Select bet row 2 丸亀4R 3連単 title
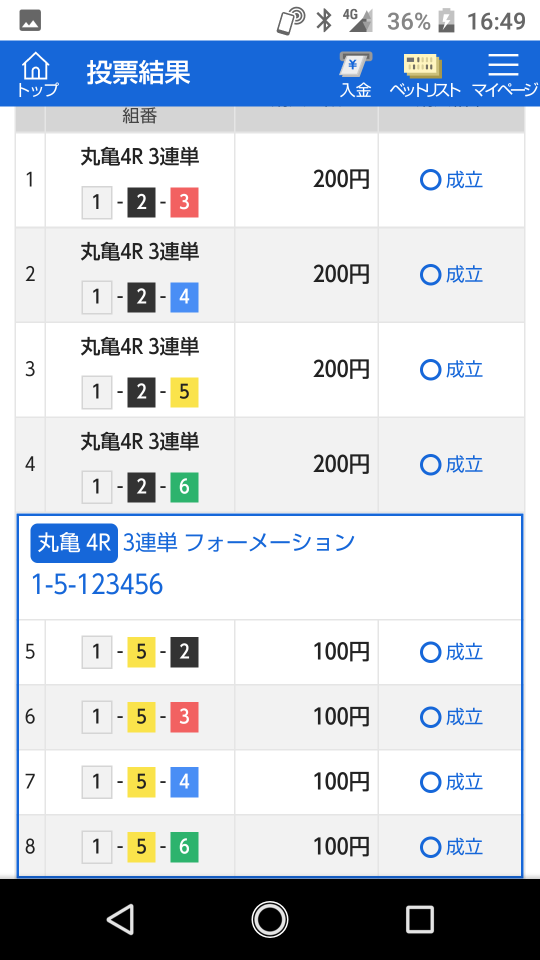Screen dimensions: 540x960 tap(140, 252)
